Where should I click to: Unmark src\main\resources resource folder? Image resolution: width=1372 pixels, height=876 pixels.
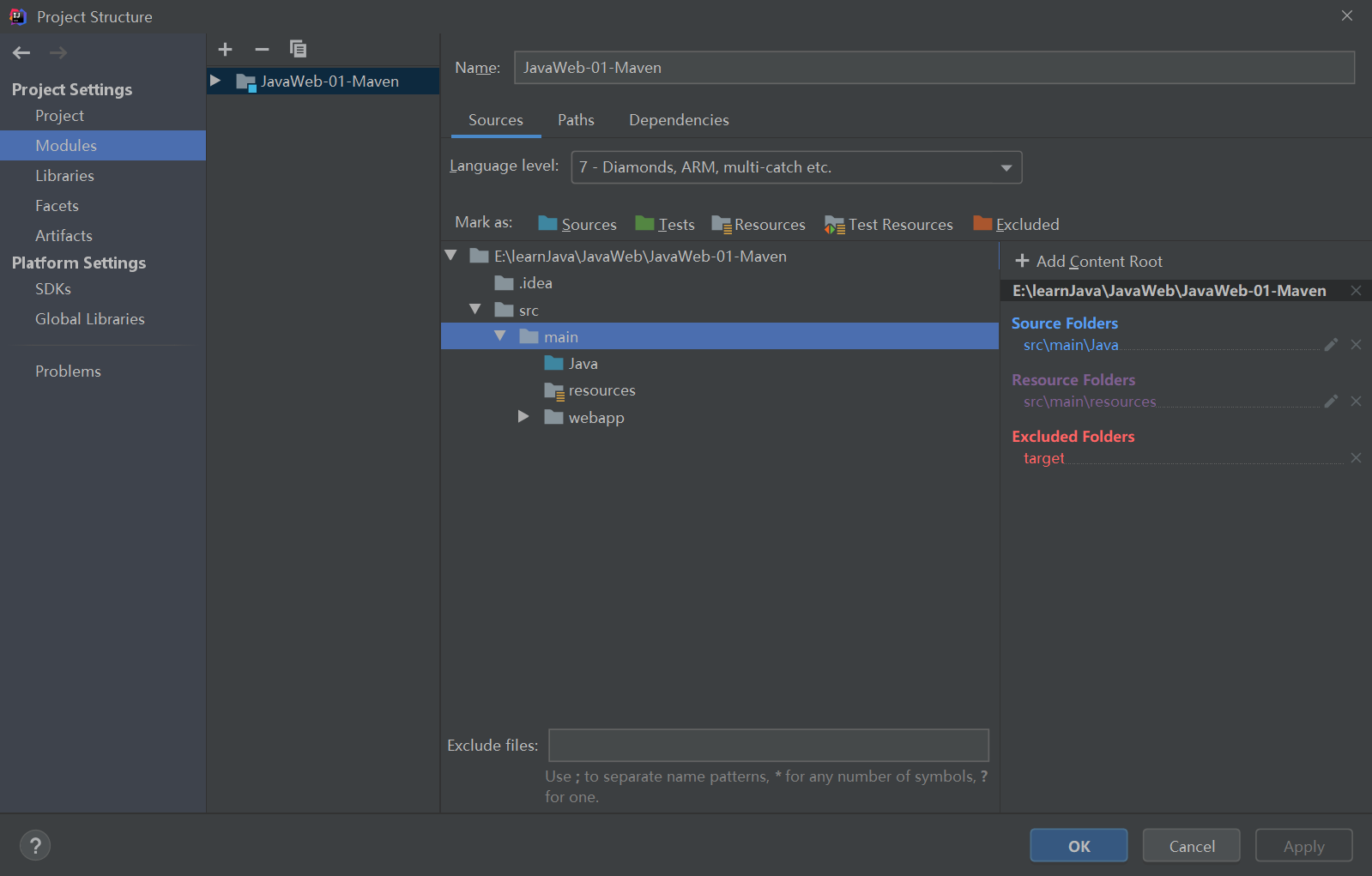(1356, 402)
